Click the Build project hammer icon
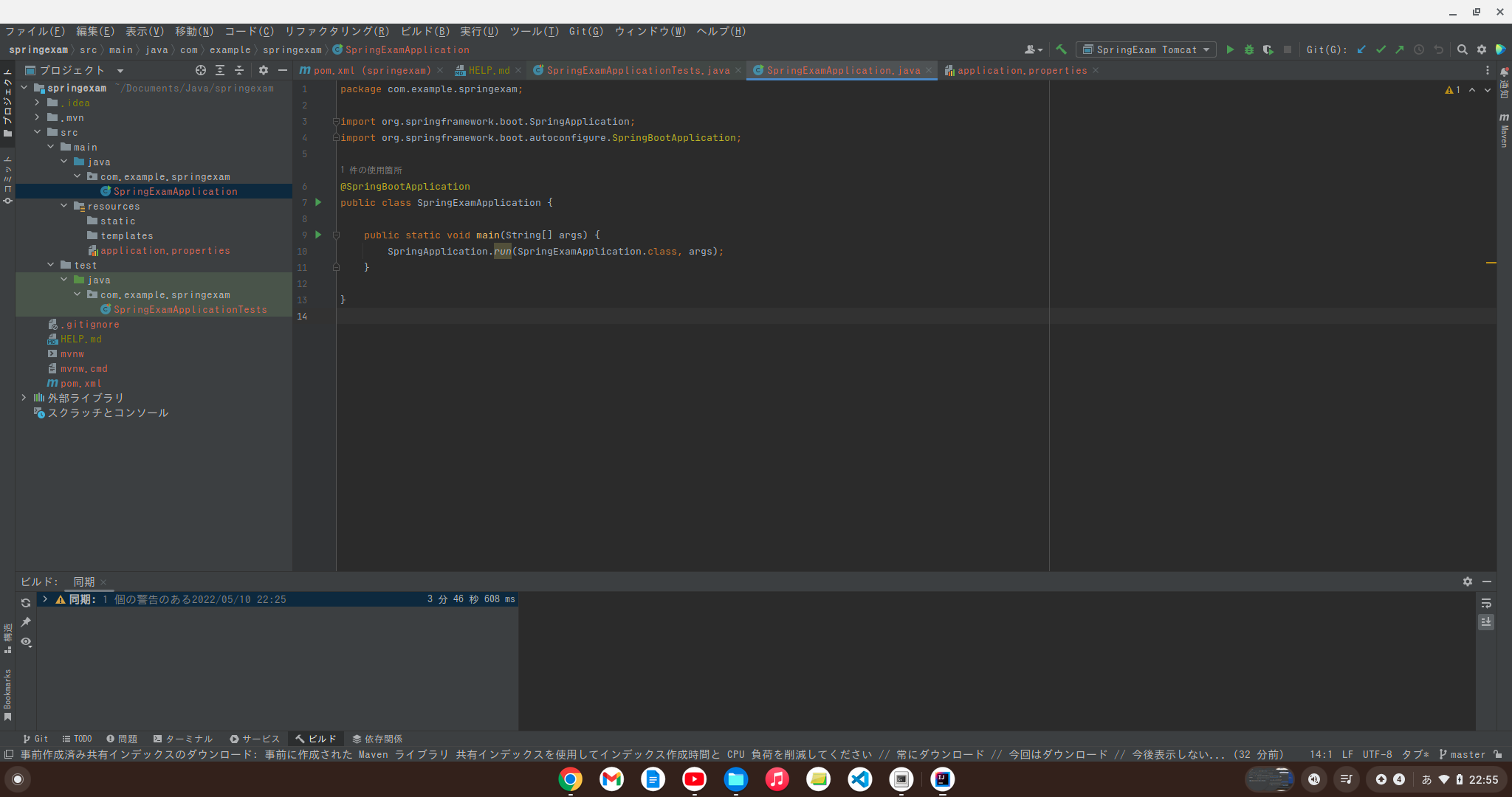 point(1061,49)
